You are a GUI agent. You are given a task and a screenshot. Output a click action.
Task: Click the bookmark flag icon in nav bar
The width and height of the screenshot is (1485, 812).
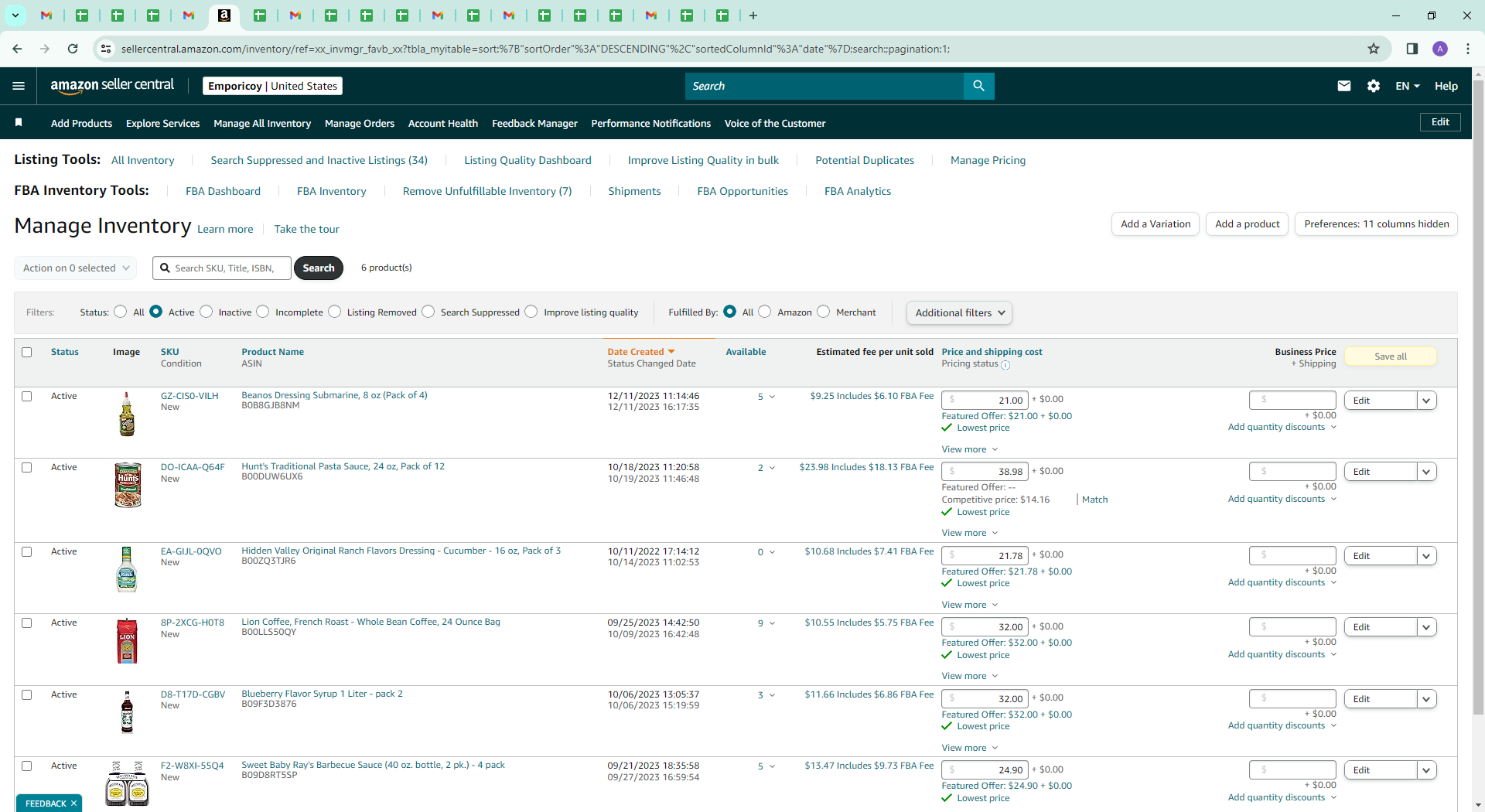tap(19, 122)
